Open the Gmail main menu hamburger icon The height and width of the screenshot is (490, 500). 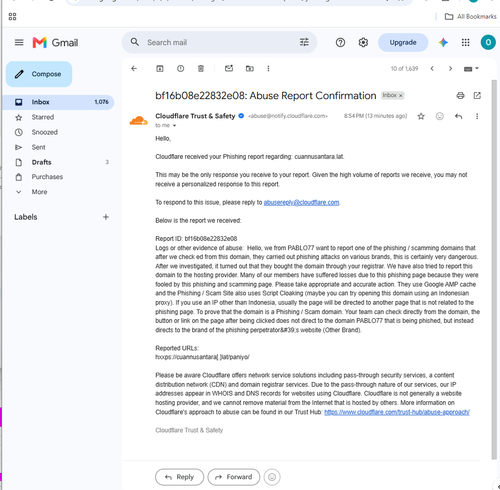pos(19,42)
